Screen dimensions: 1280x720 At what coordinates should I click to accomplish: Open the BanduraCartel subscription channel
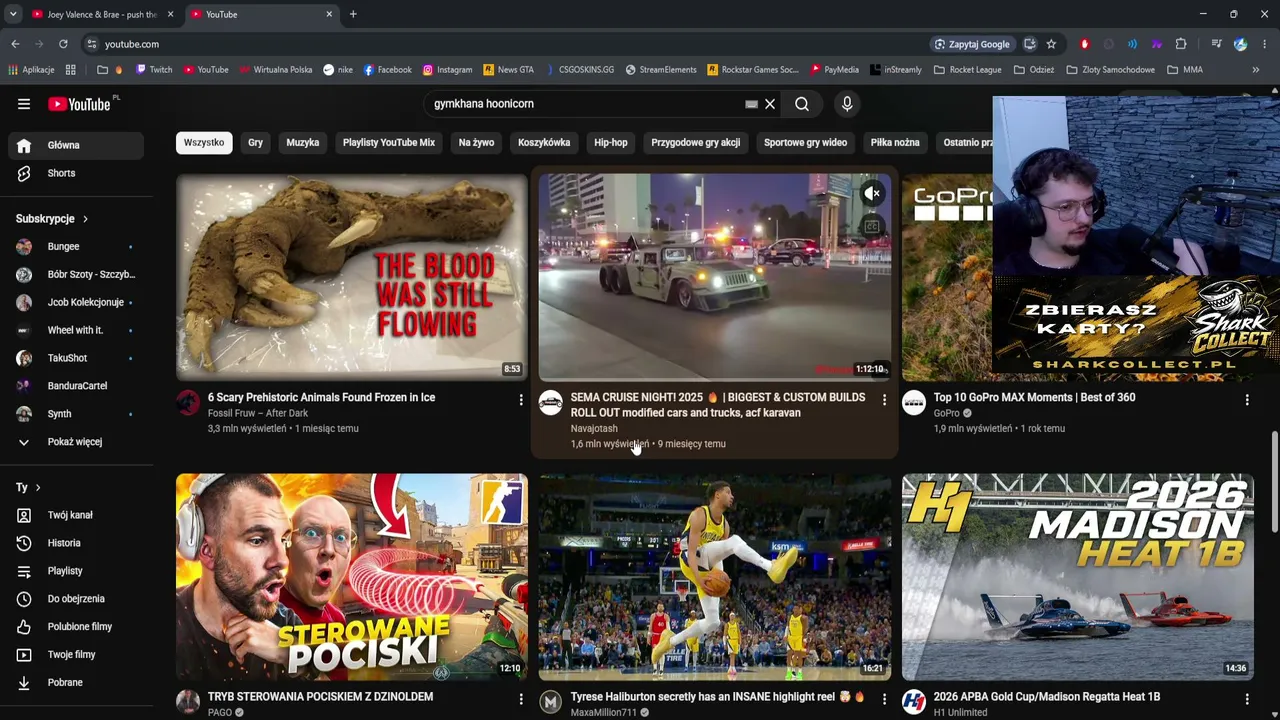pyautogui.click(x=76, y=386)
